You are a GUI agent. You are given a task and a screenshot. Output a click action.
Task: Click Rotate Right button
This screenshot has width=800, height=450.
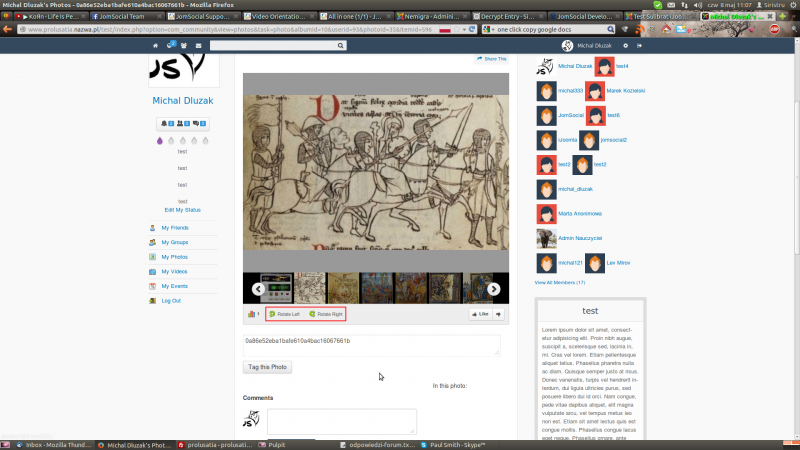[x=326, y=314]
